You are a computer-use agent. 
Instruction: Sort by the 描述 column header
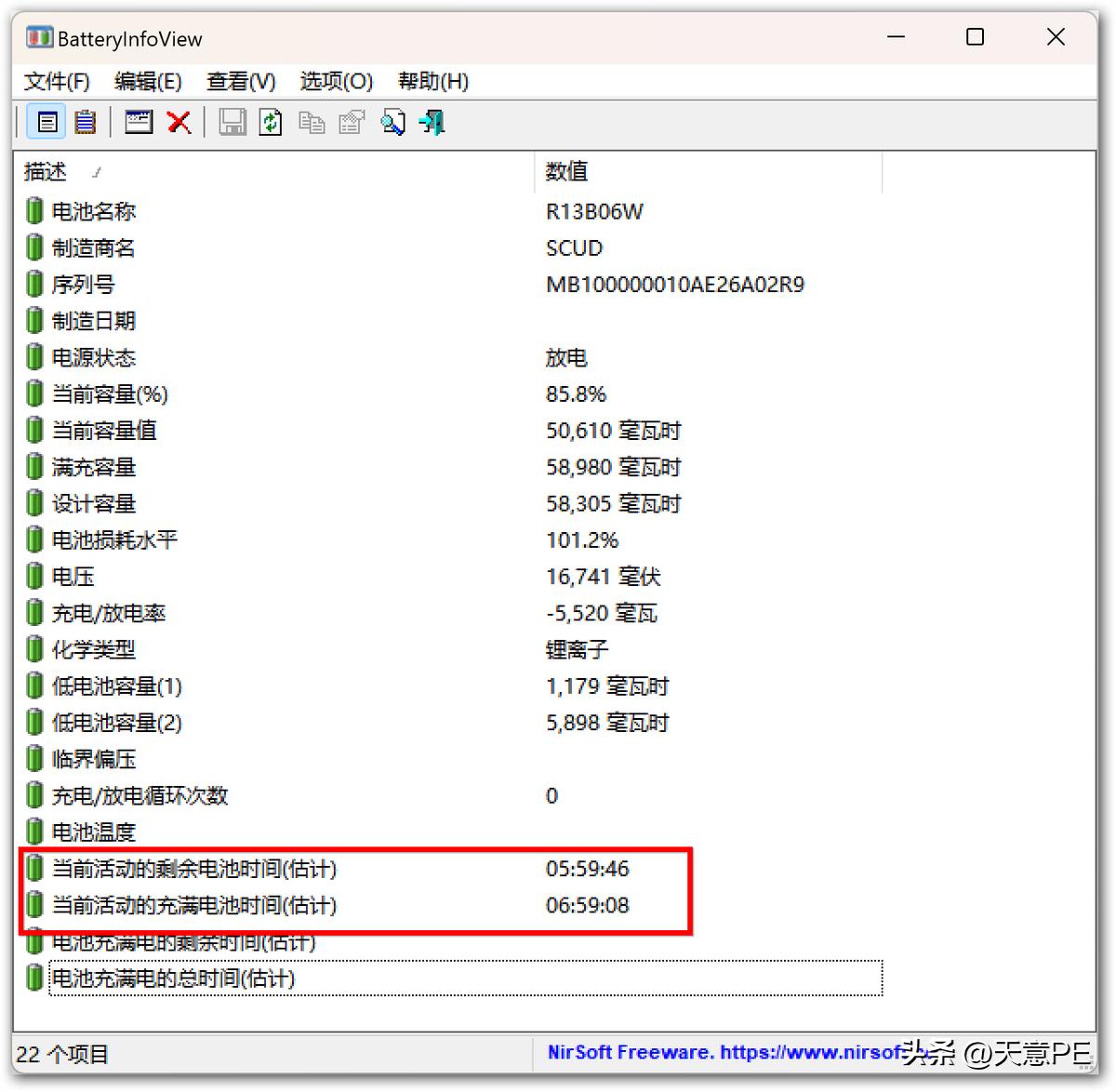point(44,171)
